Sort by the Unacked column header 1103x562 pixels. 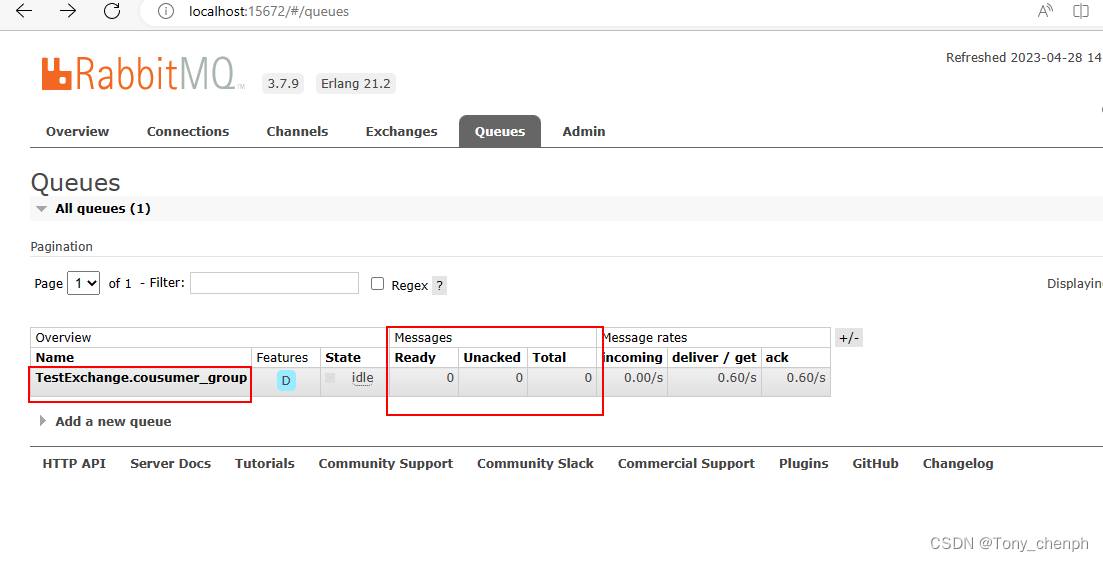click(492, 357)
